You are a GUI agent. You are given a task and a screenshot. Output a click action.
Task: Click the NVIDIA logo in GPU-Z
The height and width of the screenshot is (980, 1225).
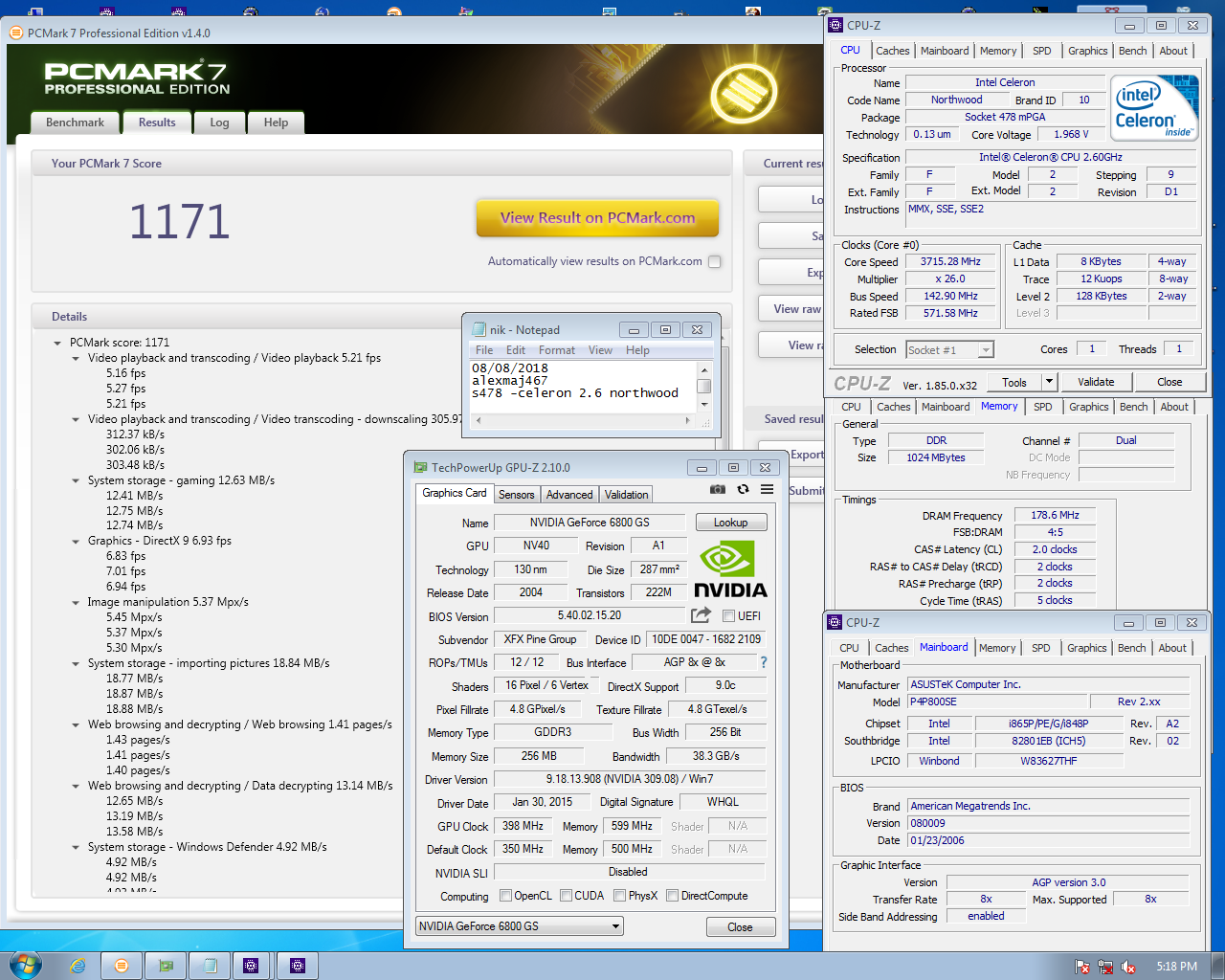pos(730,570)
